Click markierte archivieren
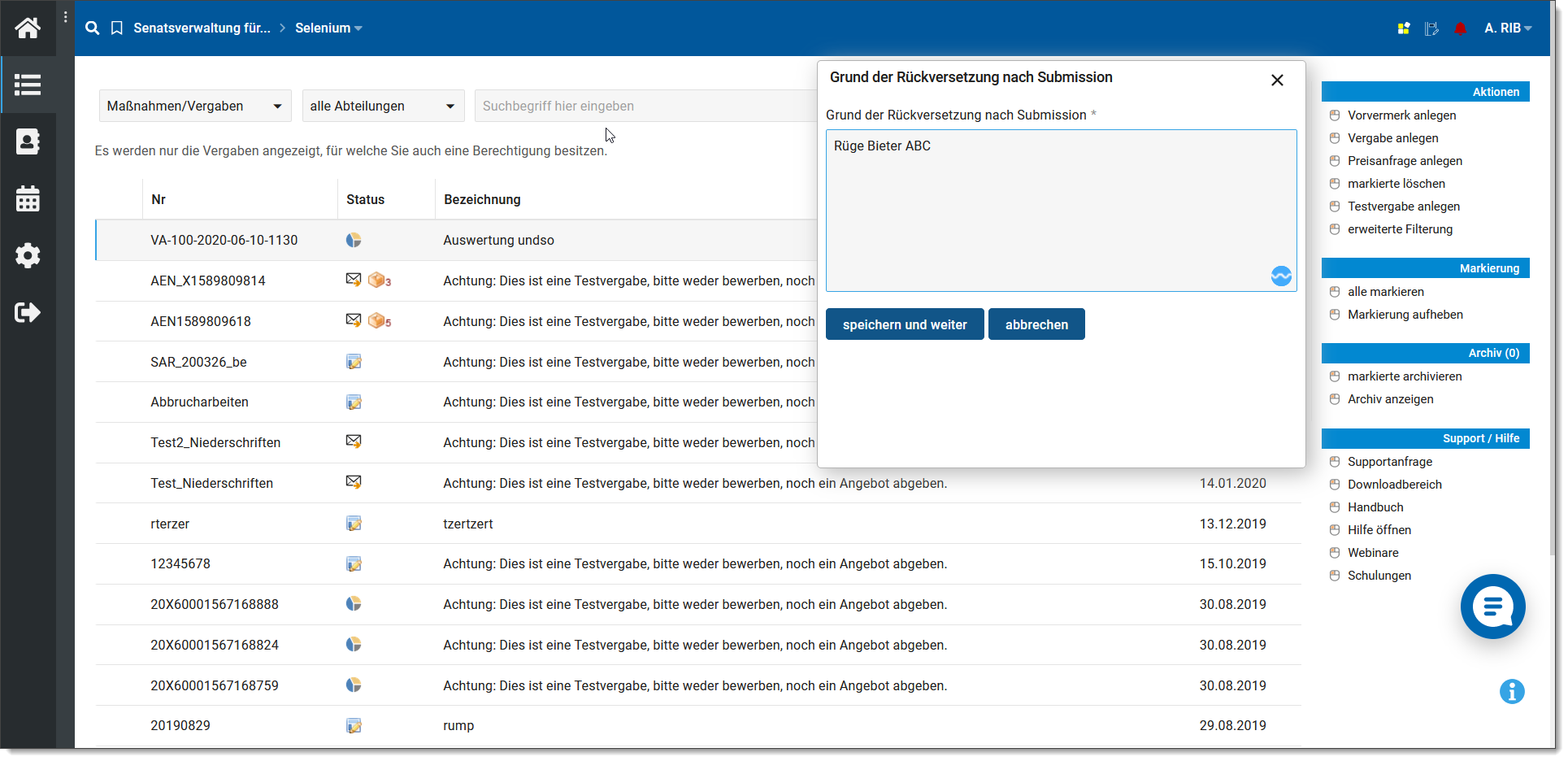Image resolution: width=1568 pixels, height=761 pixels. pos(1405,376)
